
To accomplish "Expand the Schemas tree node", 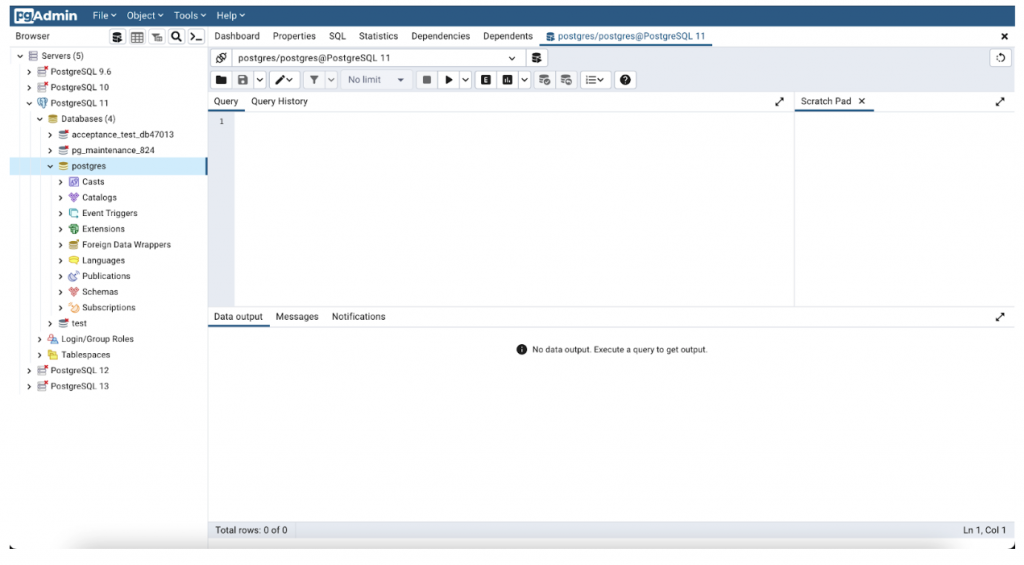I will click(x=61, y=292).
